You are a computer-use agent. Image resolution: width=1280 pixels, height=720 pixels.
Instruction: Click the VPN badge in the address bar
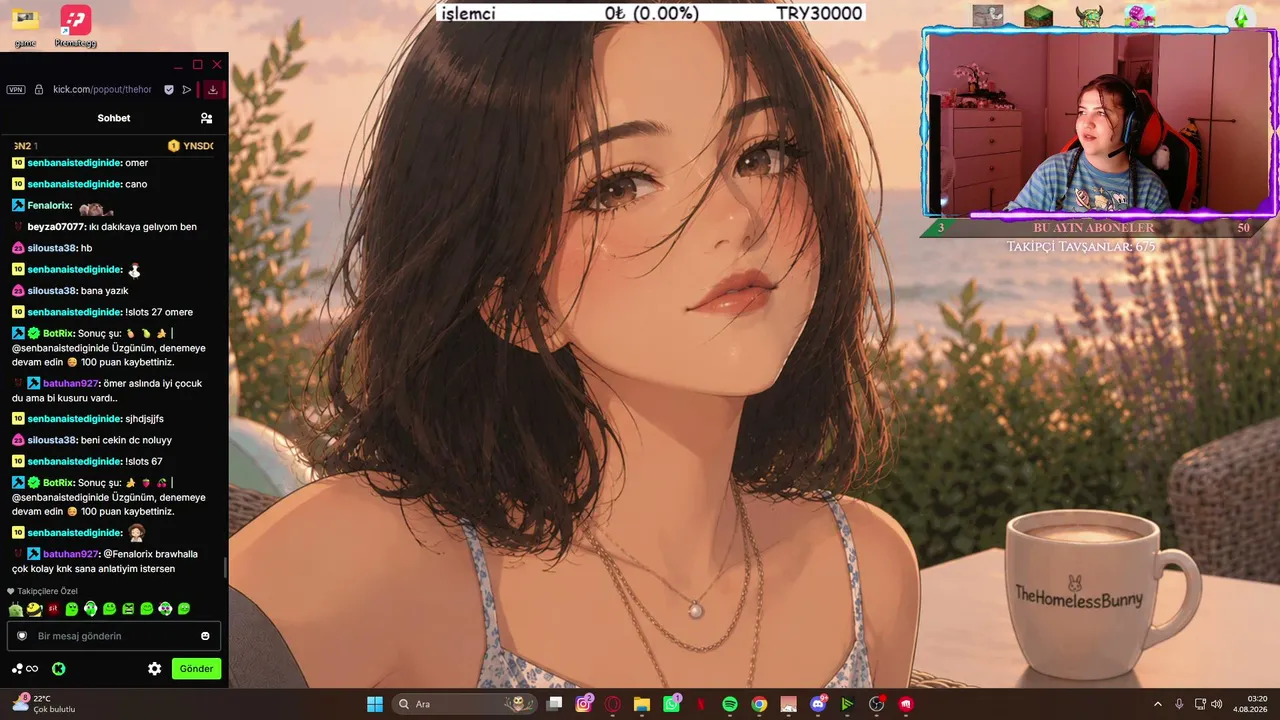(16, 90)
